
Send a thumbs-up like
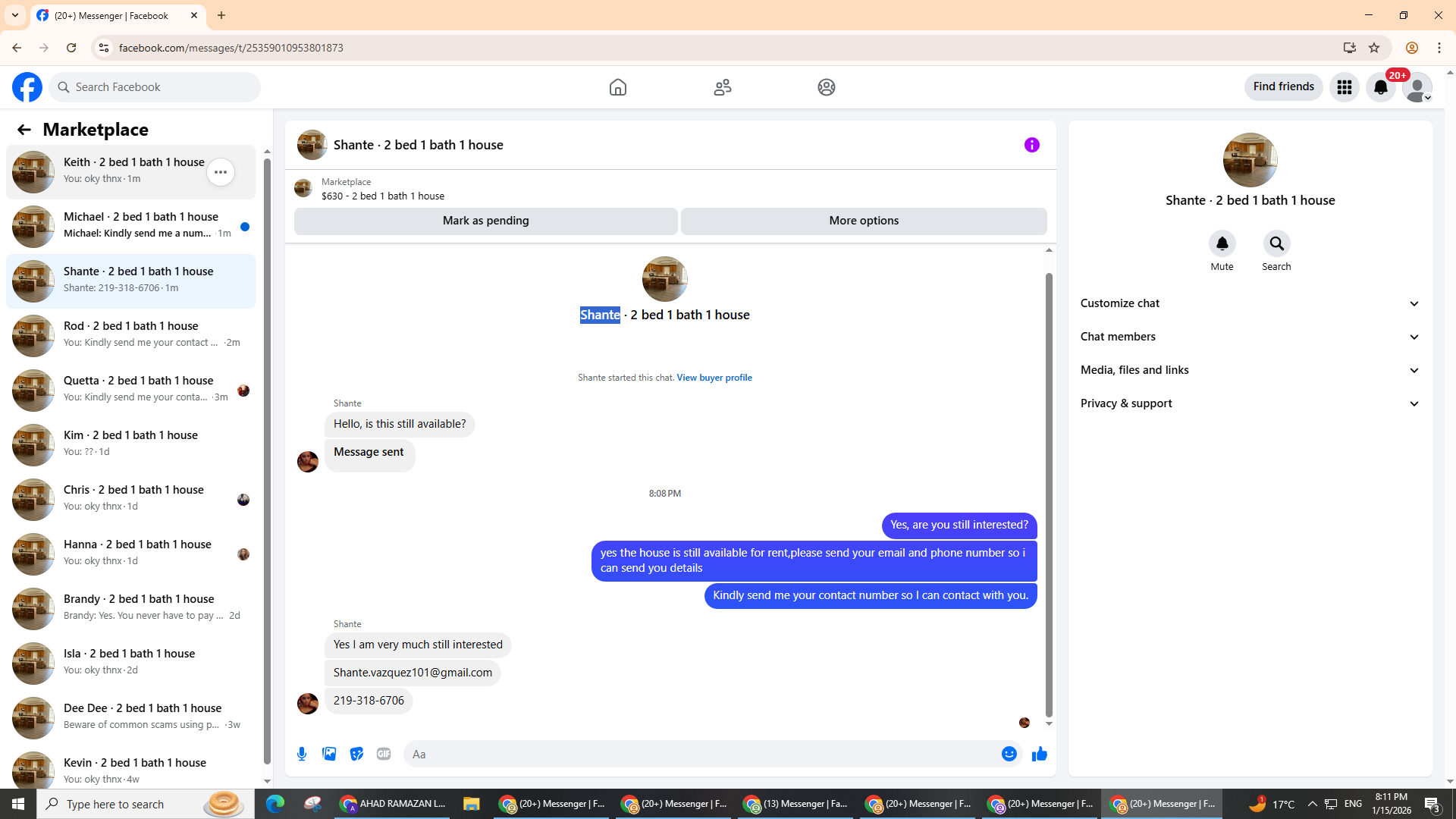click(x=1039, y=754)
